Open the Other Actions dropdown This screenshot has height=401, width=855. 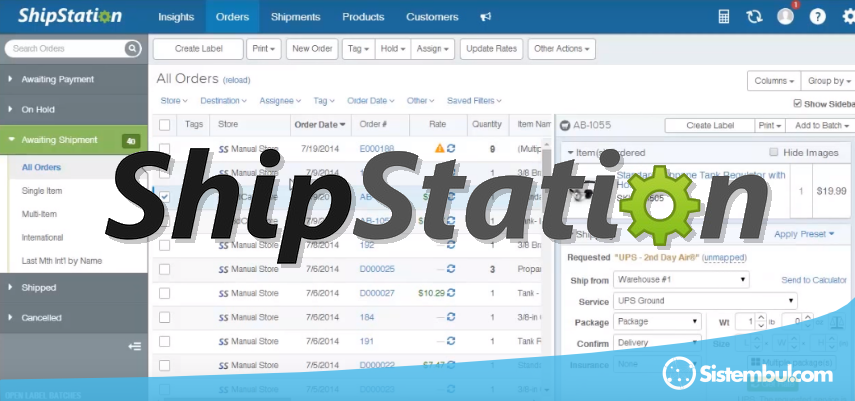[562, 49]
